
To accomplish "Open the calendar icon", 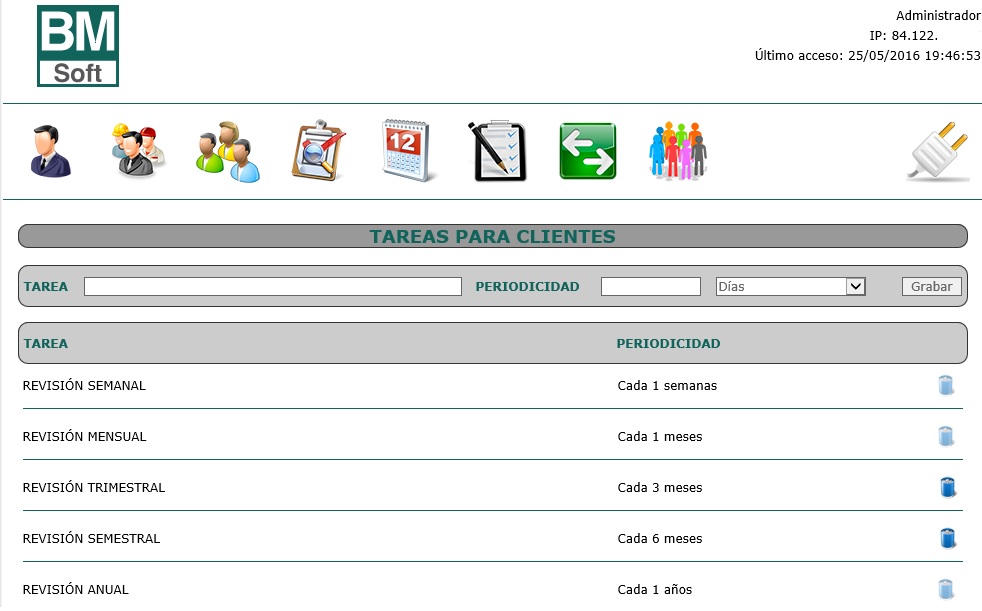I will [407, 151].
